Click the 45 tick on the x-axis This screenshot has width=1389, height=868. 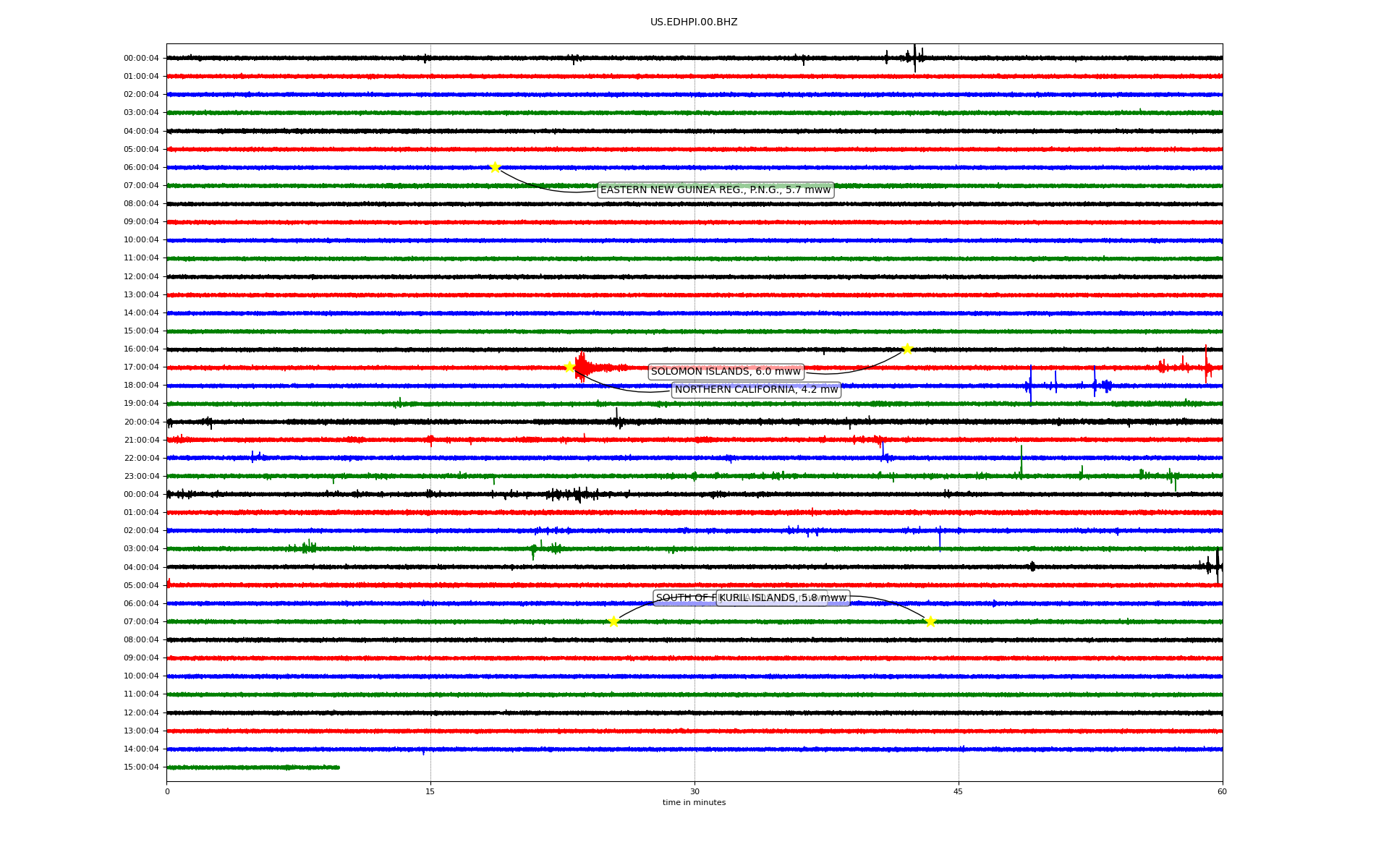[x=959, y=791]
